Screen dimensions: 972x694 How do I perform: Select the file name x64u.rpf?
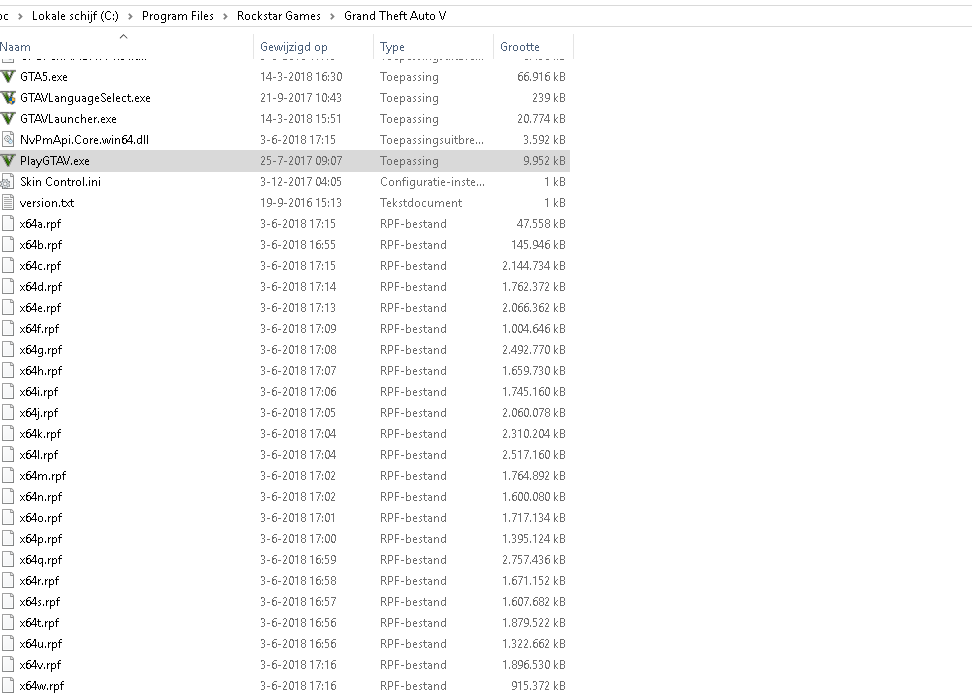[x=41, y=644]
